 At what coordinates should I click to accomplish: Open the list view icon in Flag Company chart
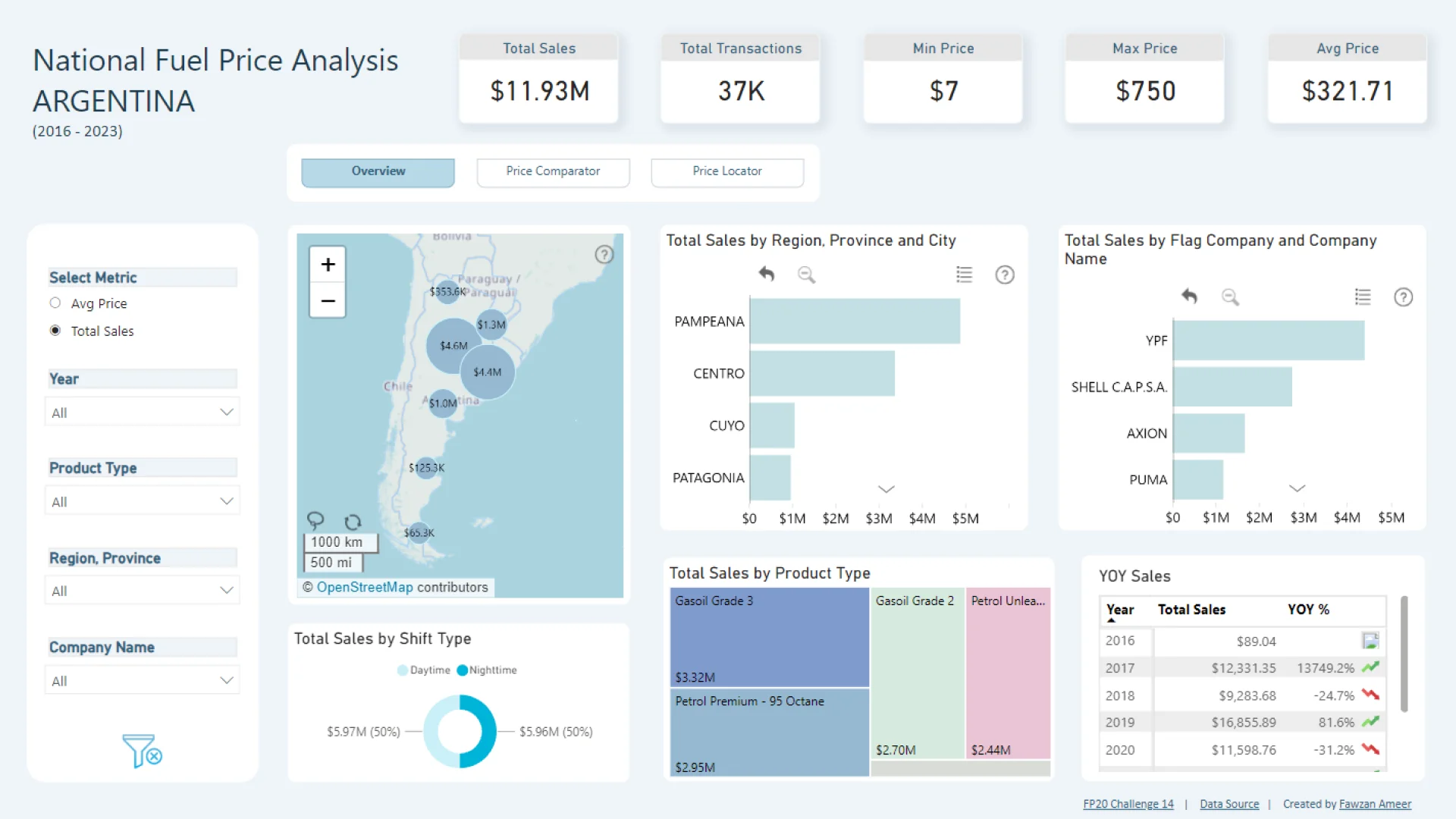[x=1363, y=297]
